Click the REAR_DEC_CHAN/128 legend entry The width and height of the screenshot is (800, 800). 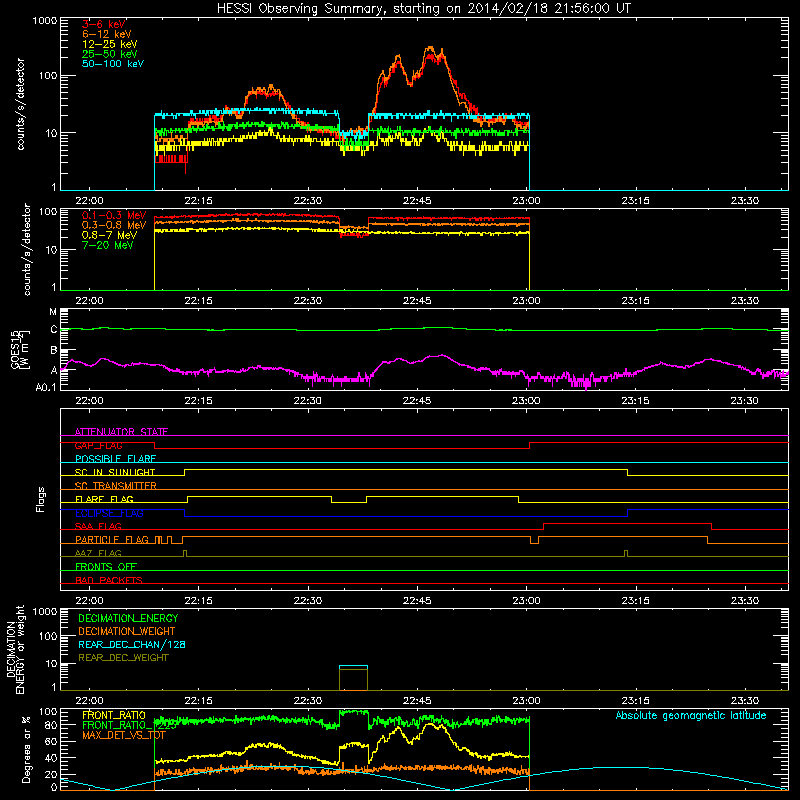click(x=132, y=644)
